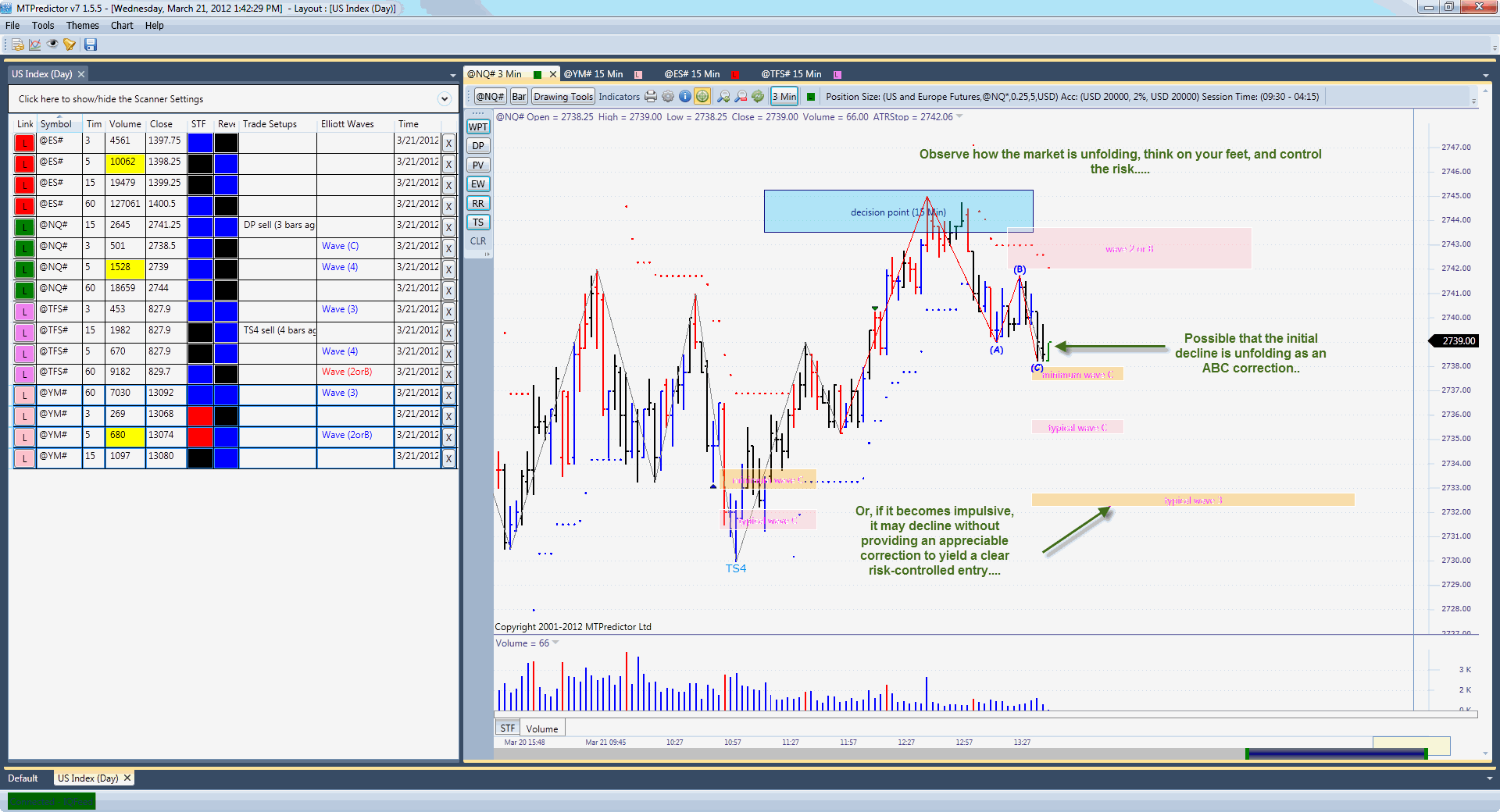
Task: Open the Help menu
Action: [155, 26]
